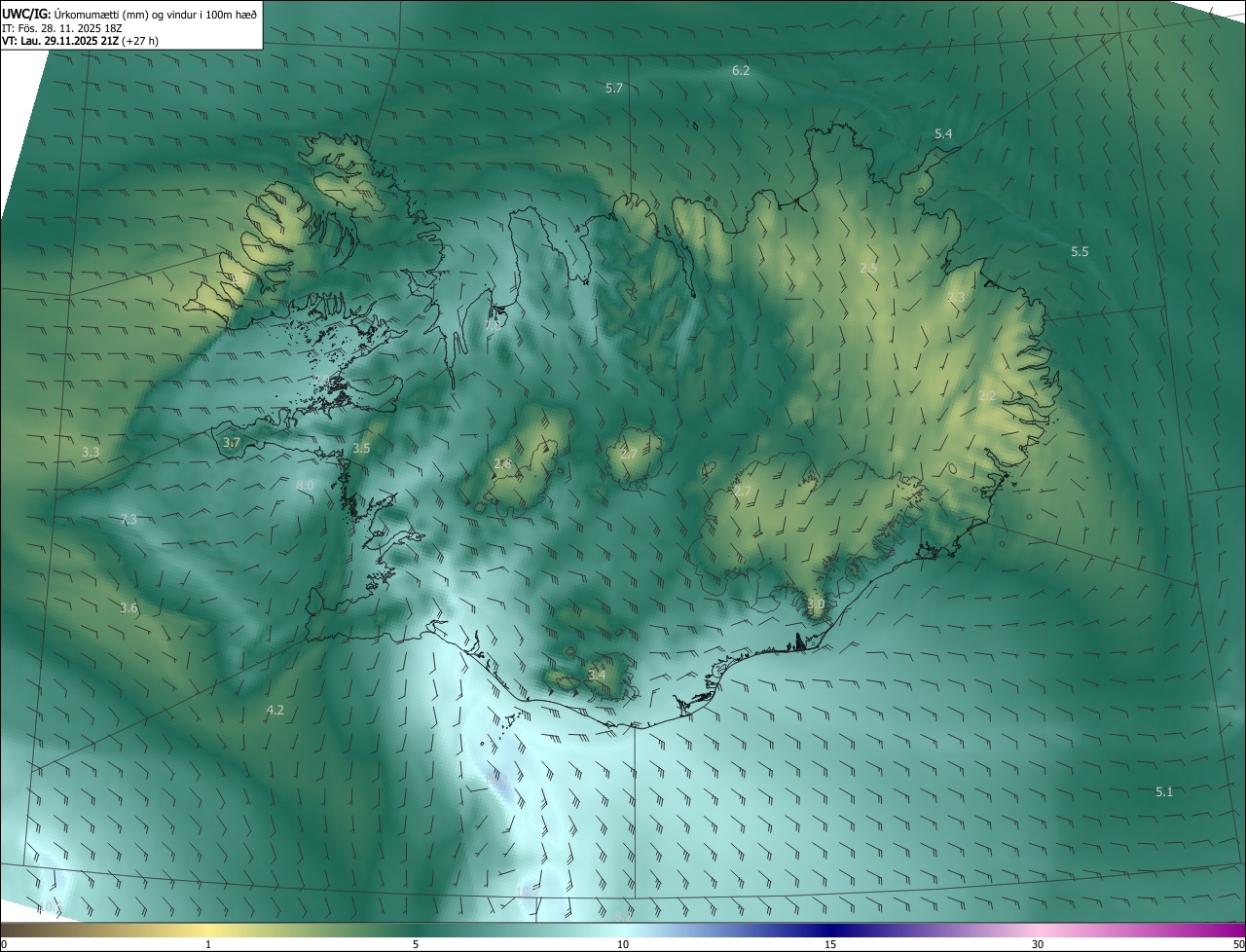Screen dimensions: 1246x952
Task: Click the 2.2 map value label
Action: (987, 395)
